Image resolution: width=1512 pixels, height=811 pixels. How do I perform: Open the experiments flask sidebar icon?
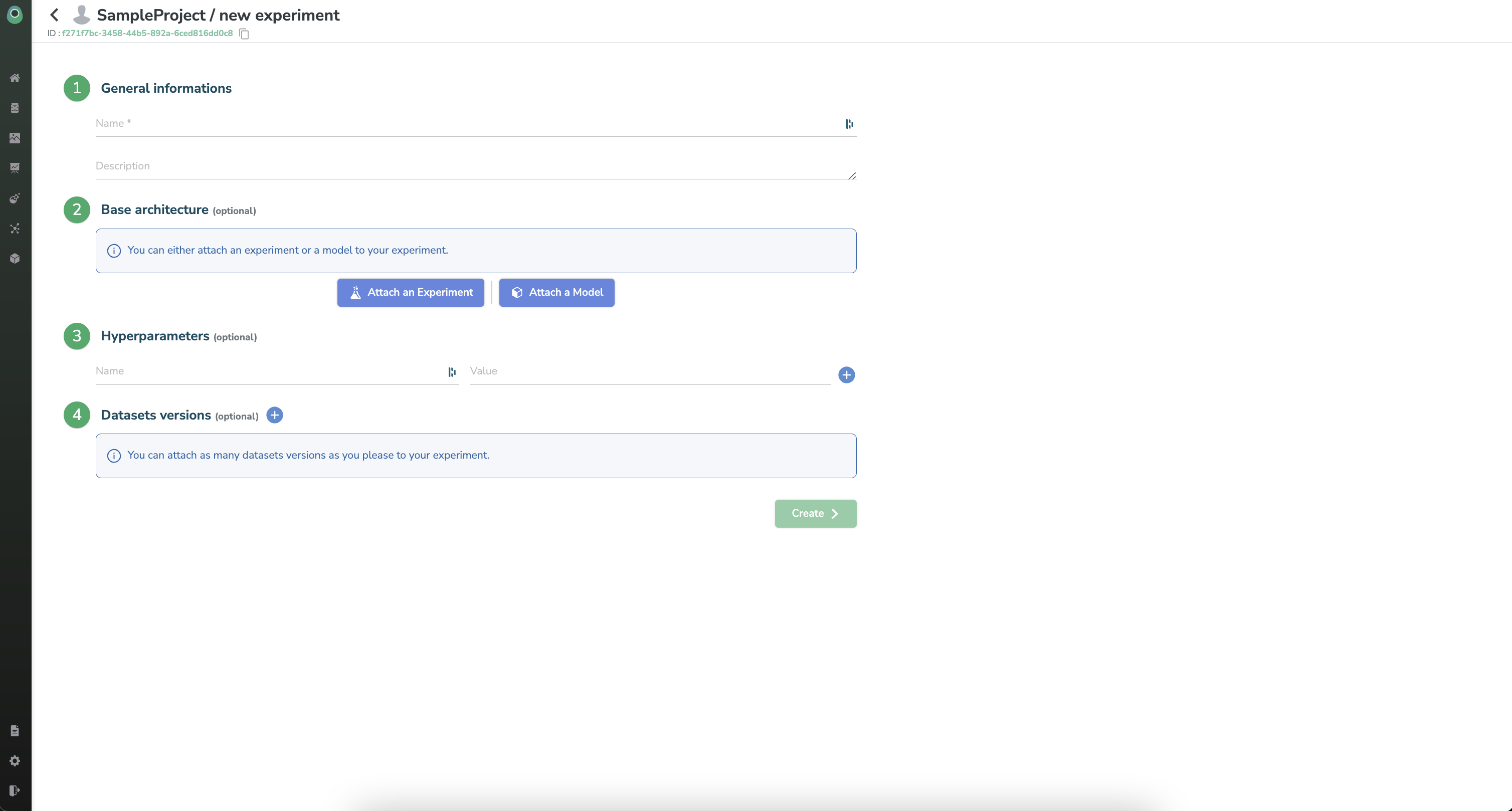tap(15, 198)
